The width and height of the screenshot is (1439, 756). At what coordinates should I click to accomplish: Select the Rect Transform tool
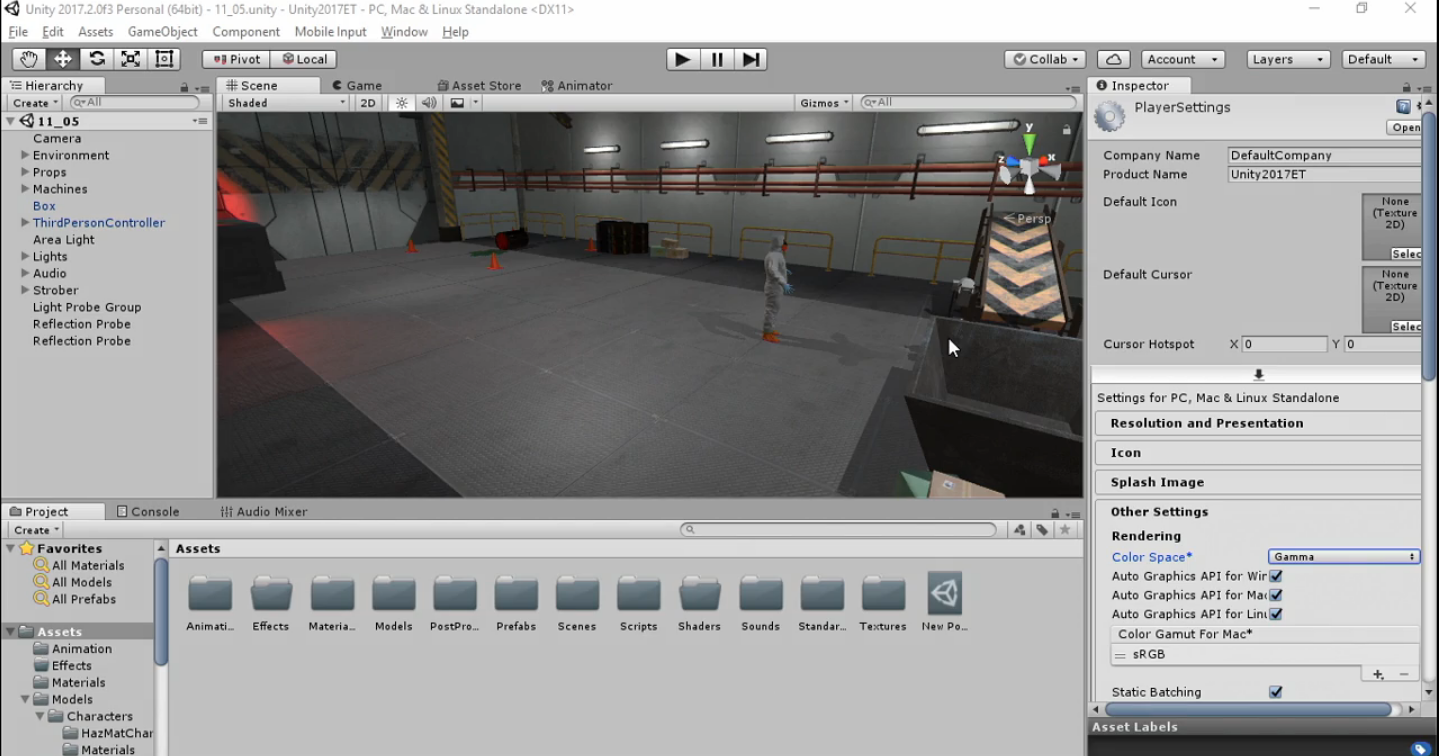(165, 59)
